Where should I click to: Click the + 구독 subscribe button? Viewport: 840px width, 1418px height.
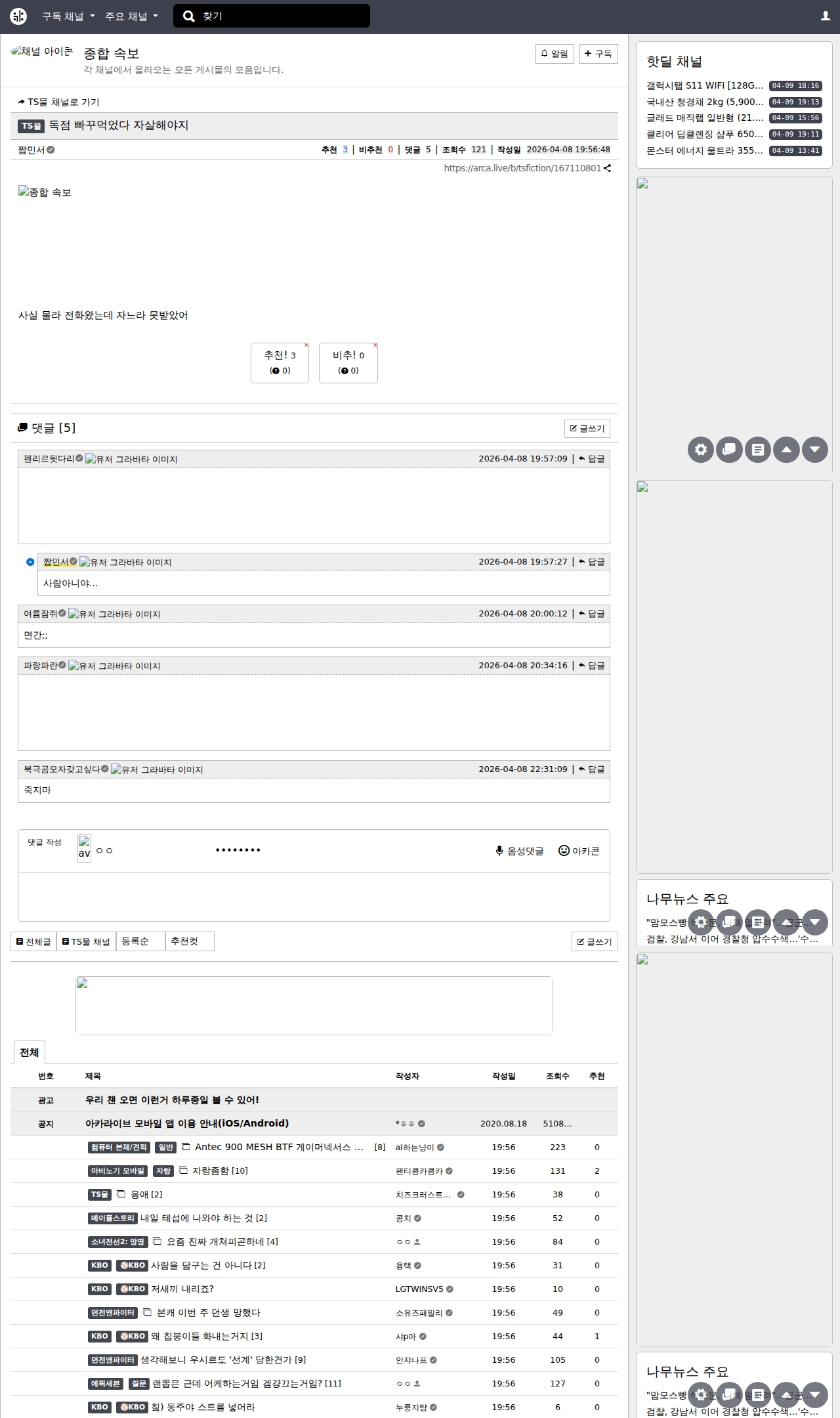point(598,54)
